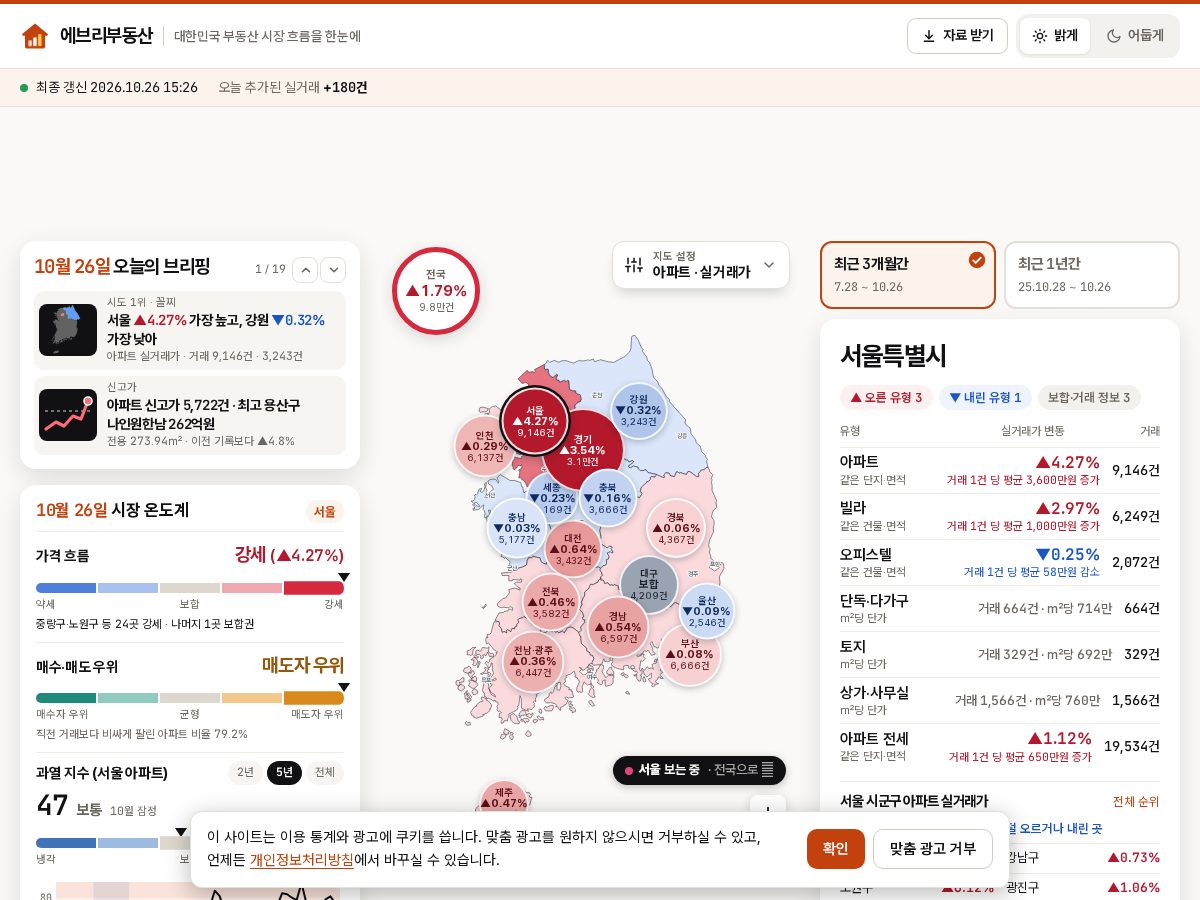
Task: Filter by 오른 유형 3 chip
Action: pos(886,398)
